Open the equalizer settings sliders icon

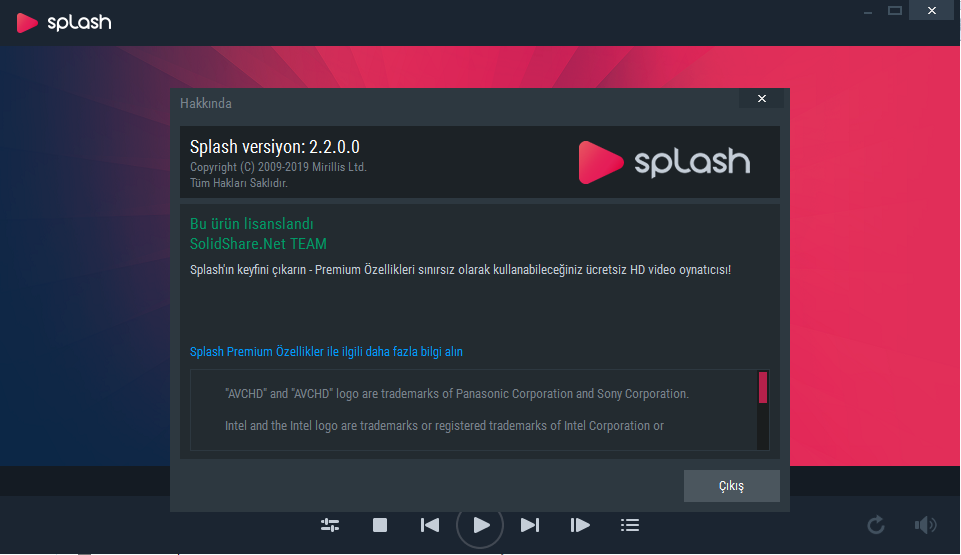coord(330,525)
